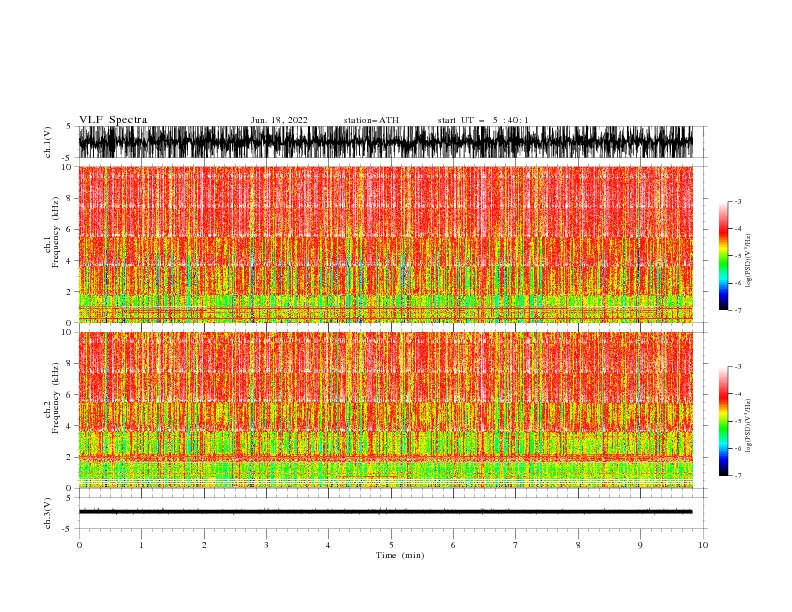Click inside the ch.1 spectrogram panel
The width and height of the screenshot is (792, 612).
tap(386, 244)
